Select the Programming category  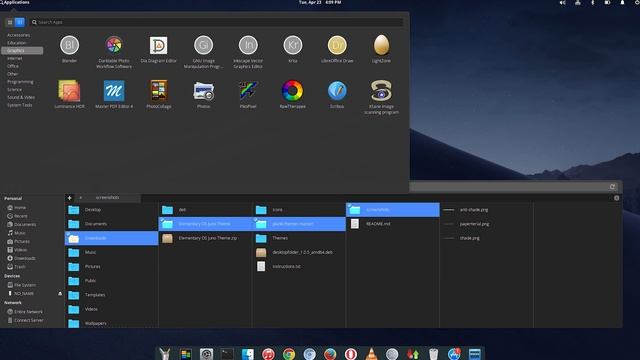click(20, 82)
